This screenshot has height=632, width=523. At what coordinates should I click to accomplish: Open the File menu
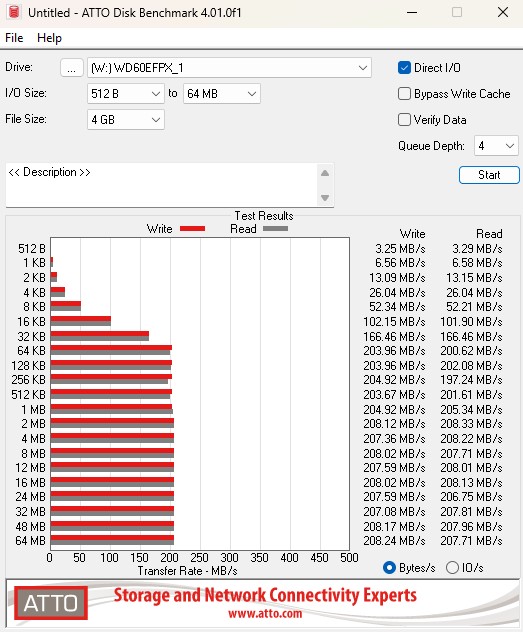[x=14, y=38]
